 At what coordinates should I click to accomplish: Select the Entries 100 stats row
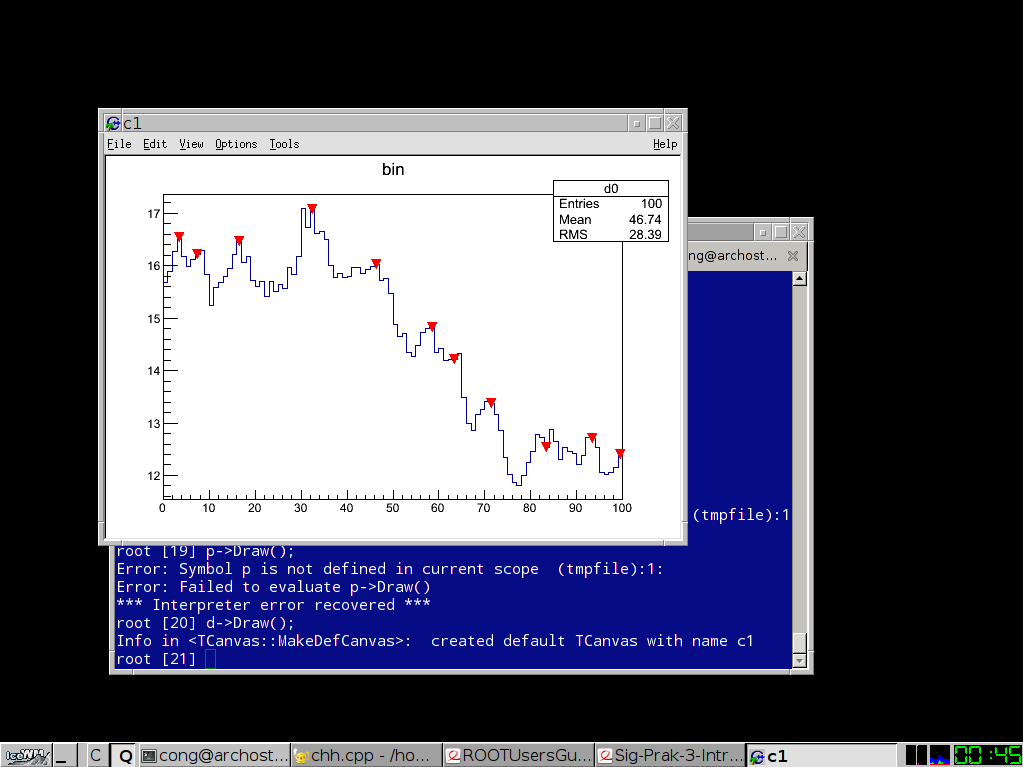click(x=611, y=203)
